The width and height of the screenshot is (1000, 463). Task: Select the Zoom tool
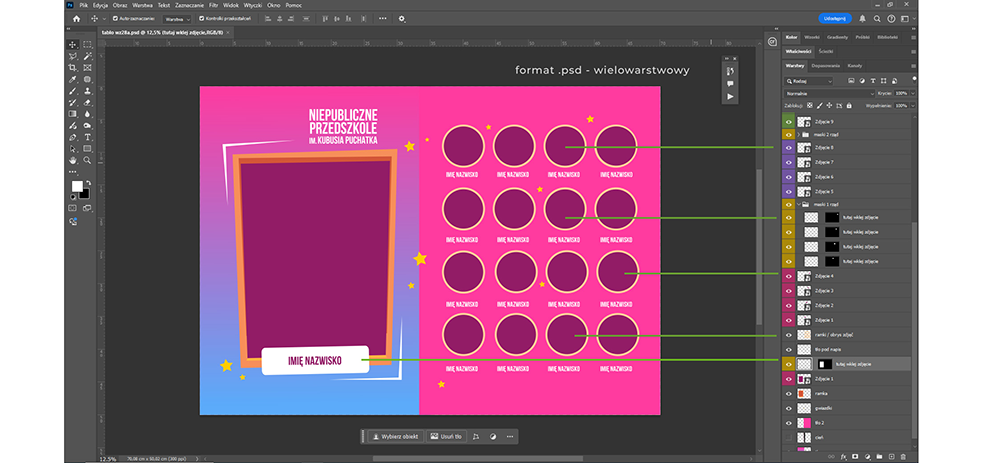coord(87,160)
